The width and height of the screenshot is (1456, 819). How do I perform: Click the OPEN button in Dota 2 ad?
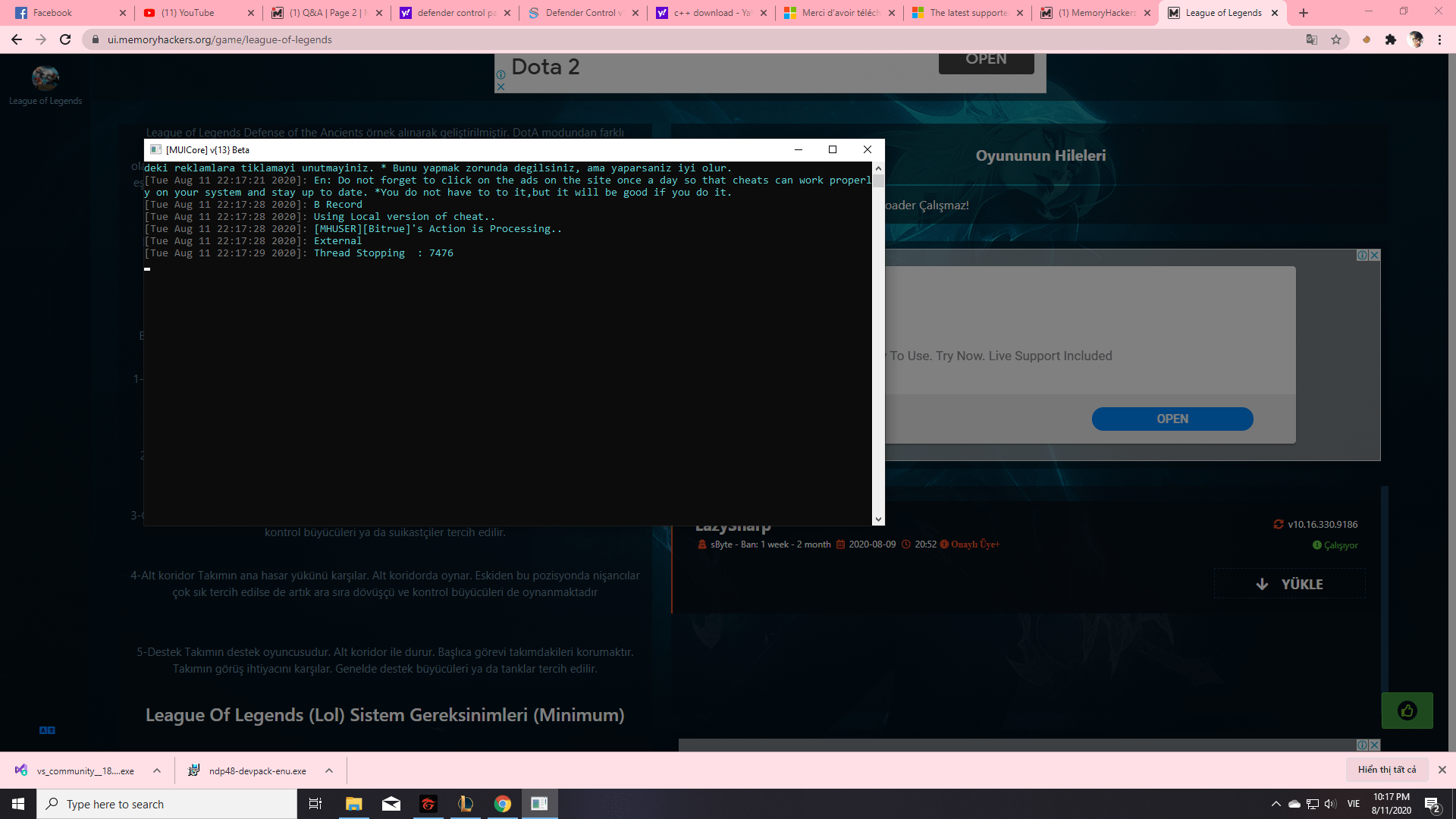[986, 61]
